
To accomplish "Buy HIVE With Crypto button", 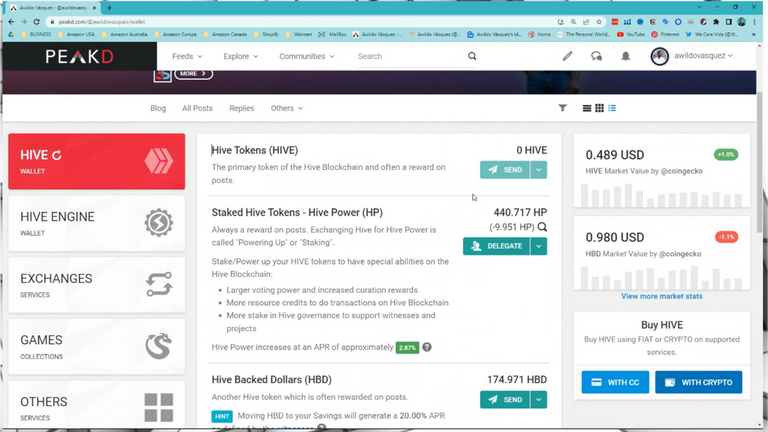I will click(x=698, y=382).
